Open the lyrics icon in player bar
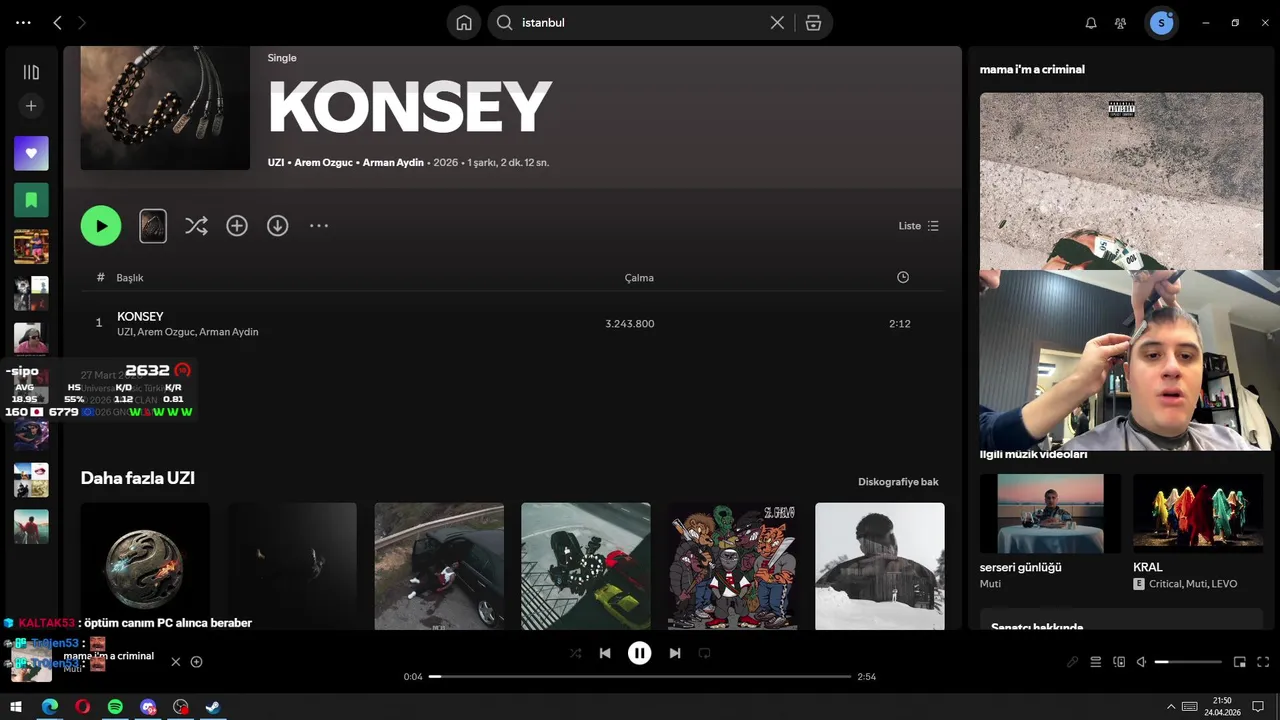The image size is (1280, 720). pos(1072,662)
